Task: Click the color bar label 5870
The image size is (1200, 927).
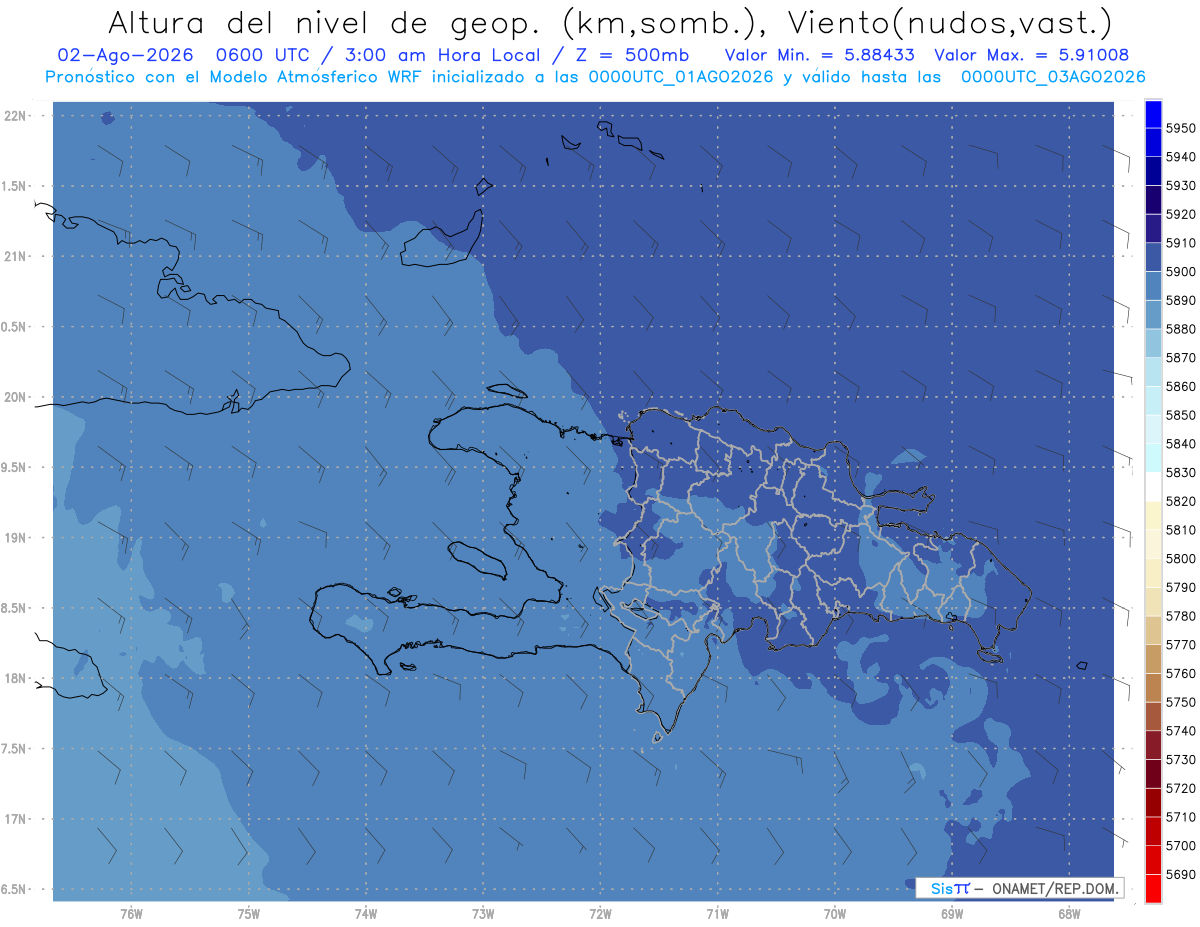Action: tap(1181, 358)
